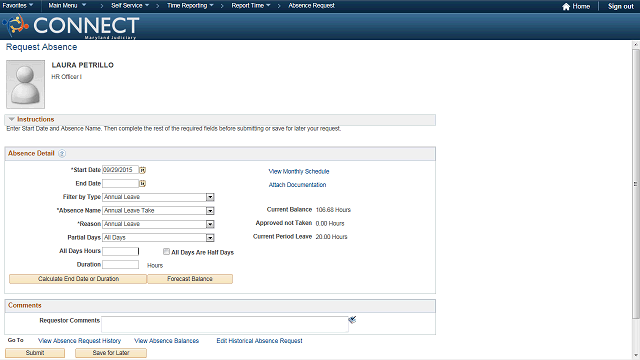Open the View Monthly Schedule link
This screenshot has width=640, height=360.
(299, 171)
